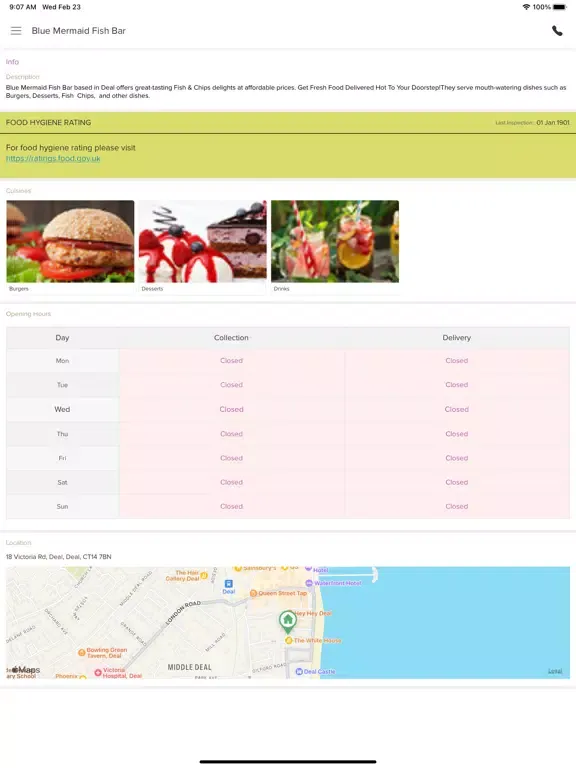
Task: Click the Hey Hey Deal map label
Action: pos(313,613)
